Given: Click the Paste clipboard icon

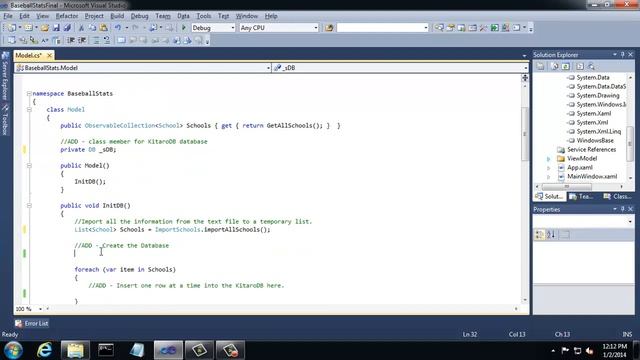Looking at the screenshot, I should (104, 28).
